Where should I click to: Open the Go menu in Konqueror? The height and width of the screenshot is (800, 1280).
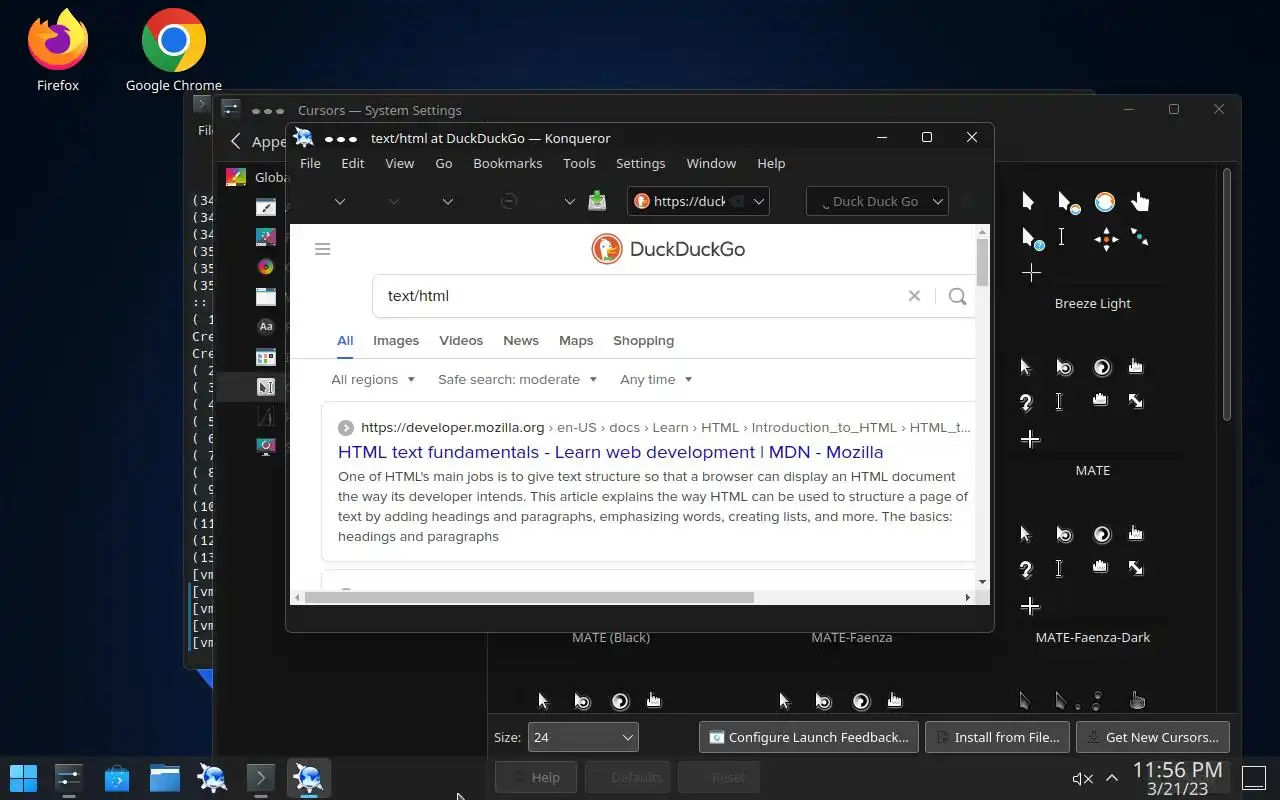tap(444, 163)
